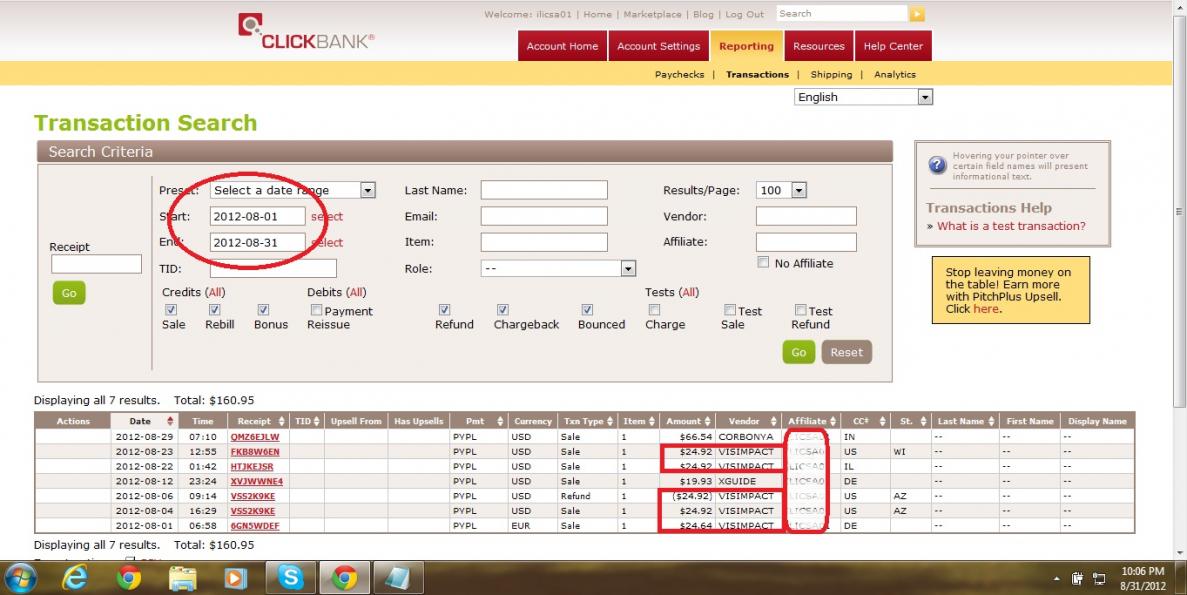Open pinned Chrome icon beside Internet Explorer
This screenshot has height=595, width=1187.
point(129,578)
